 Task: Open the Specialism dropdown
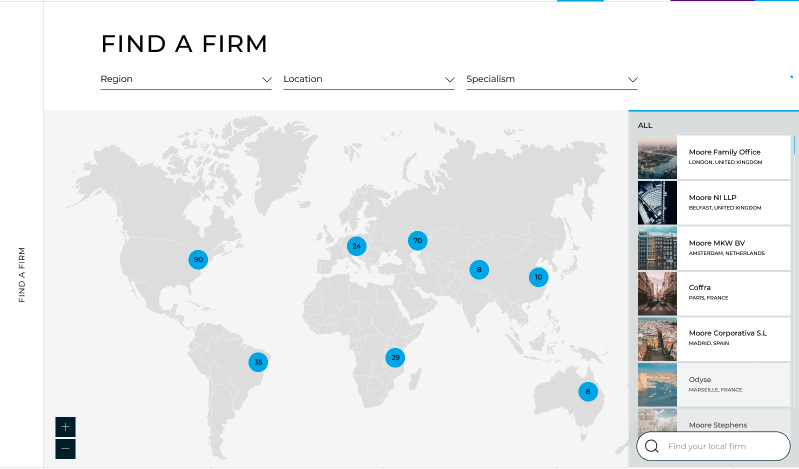[552, 79]
